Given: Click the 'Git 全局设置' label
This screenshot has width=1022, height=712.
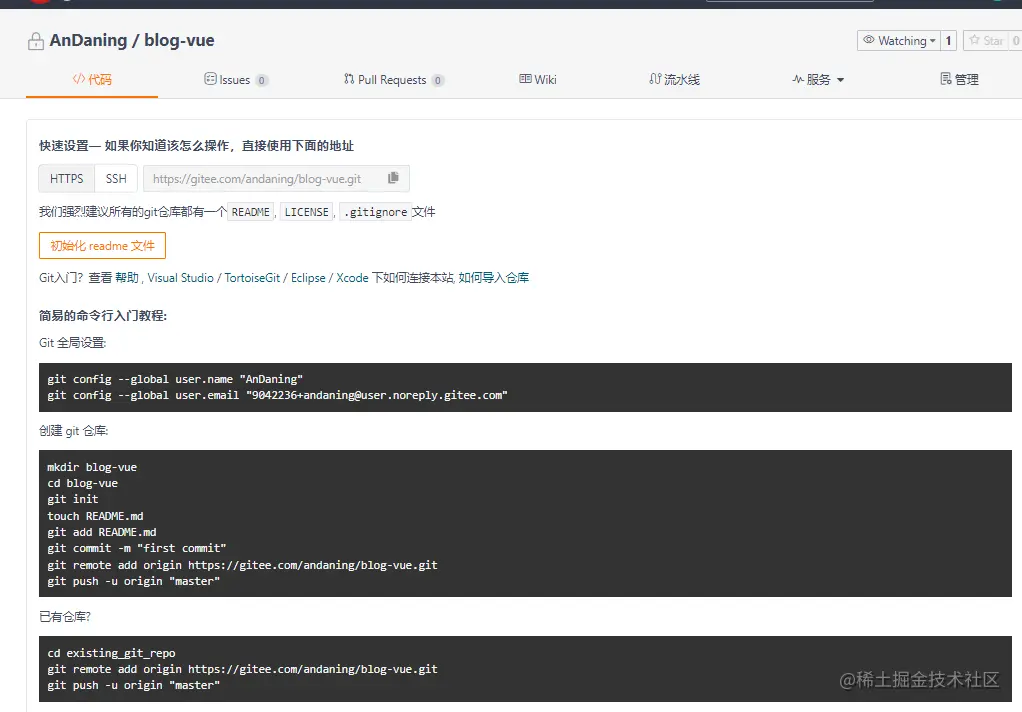Looking at the screenshot, I should click(x=72, y=343).
